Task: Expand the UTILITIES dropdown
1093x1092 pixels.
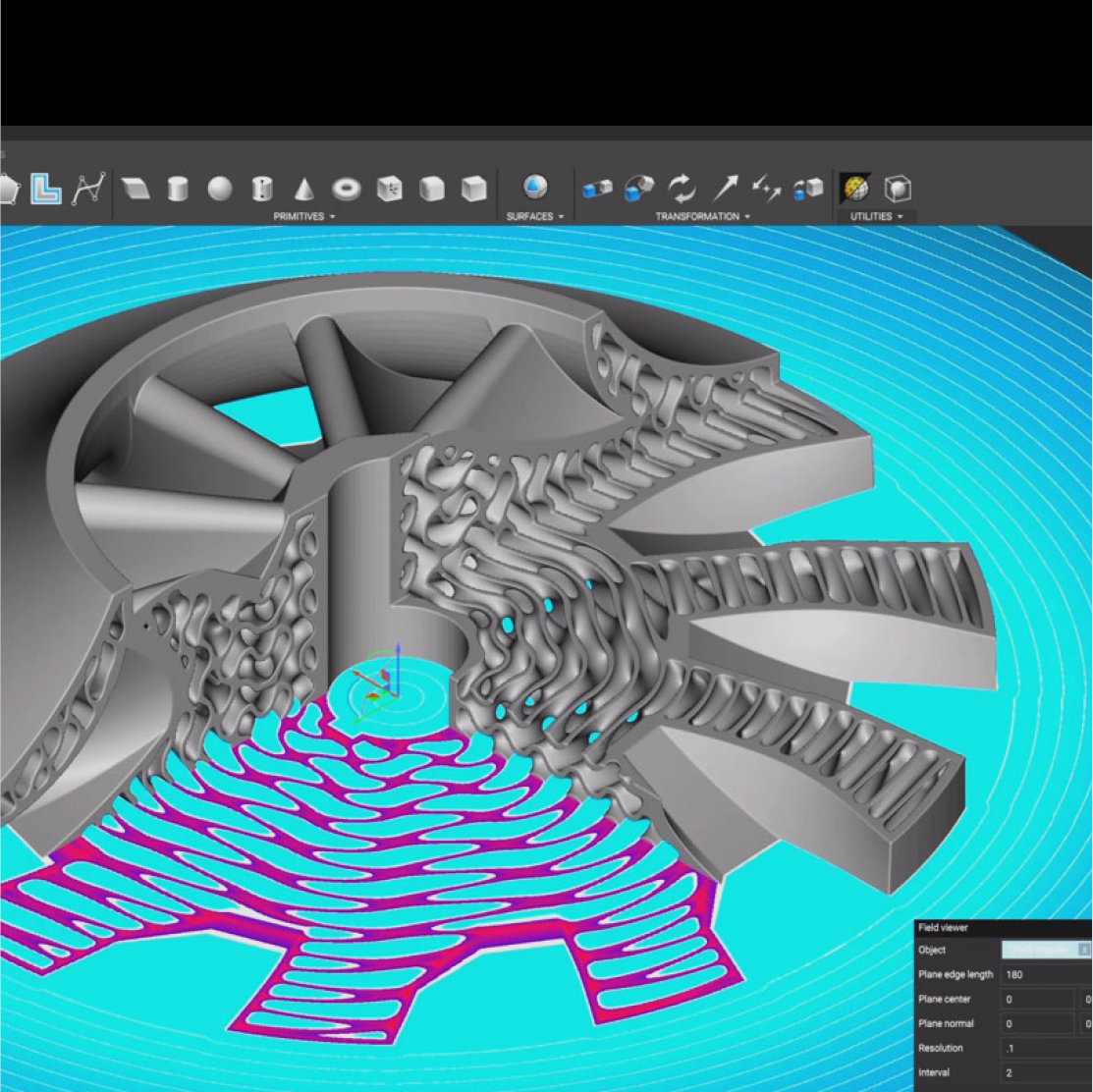Action: click(x=876, y=217)
